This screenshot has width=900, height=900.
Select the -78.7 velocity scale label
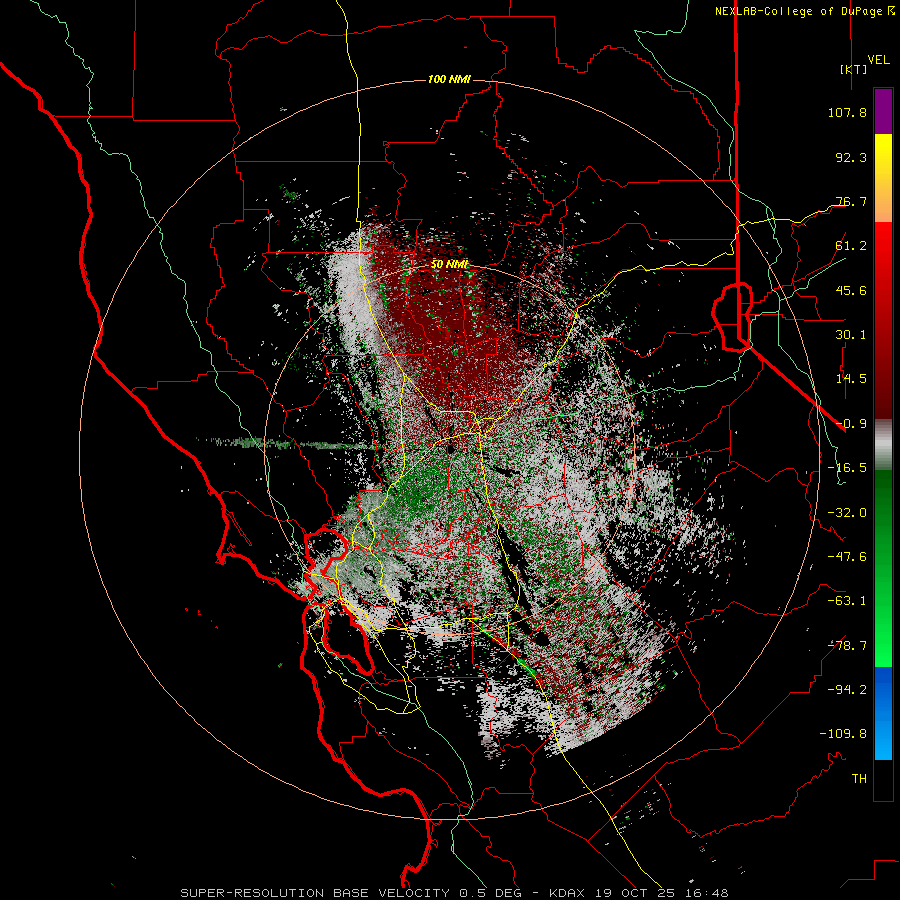[847, 646]
